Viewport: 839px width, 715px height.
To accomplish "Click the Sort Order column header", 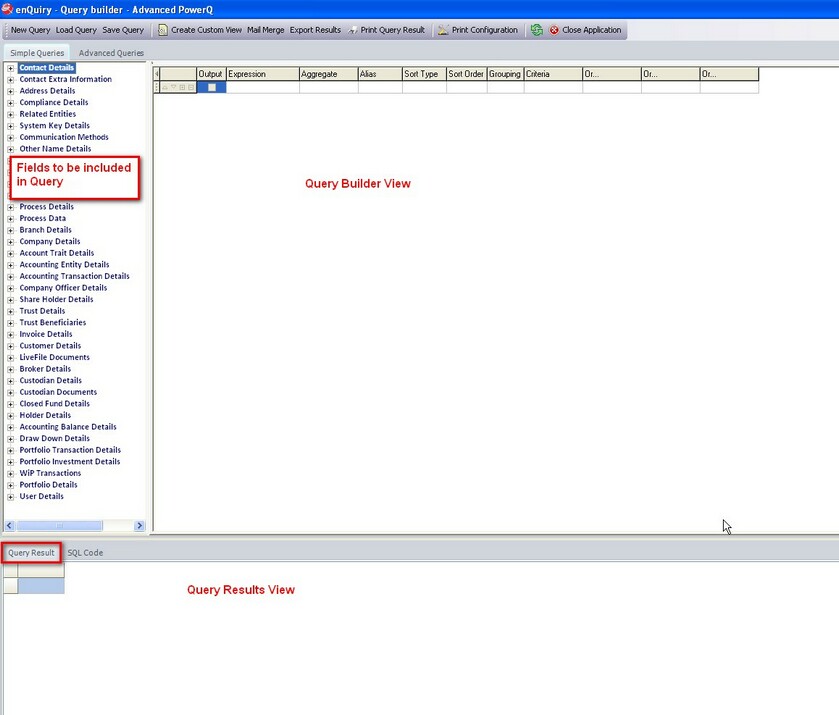I will [x=466, y=74].
